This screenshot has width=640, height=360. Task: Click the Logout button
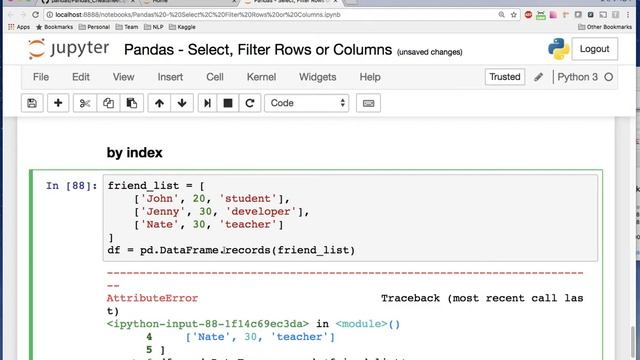coord(594,49)
